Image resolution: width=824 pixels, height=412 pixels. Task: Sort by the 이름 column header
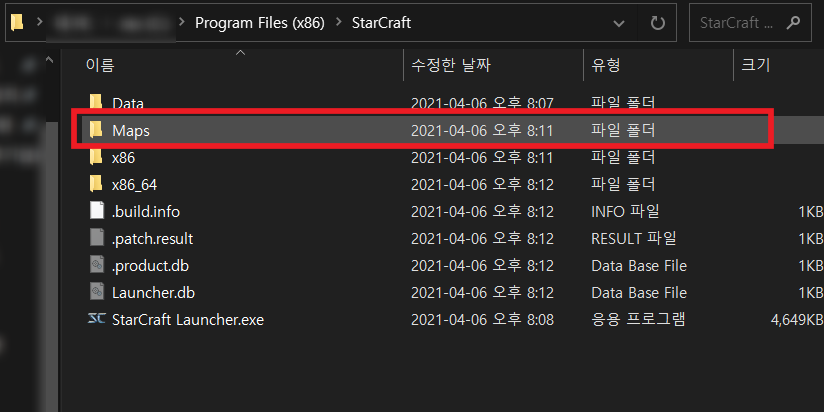click(100, 65)
